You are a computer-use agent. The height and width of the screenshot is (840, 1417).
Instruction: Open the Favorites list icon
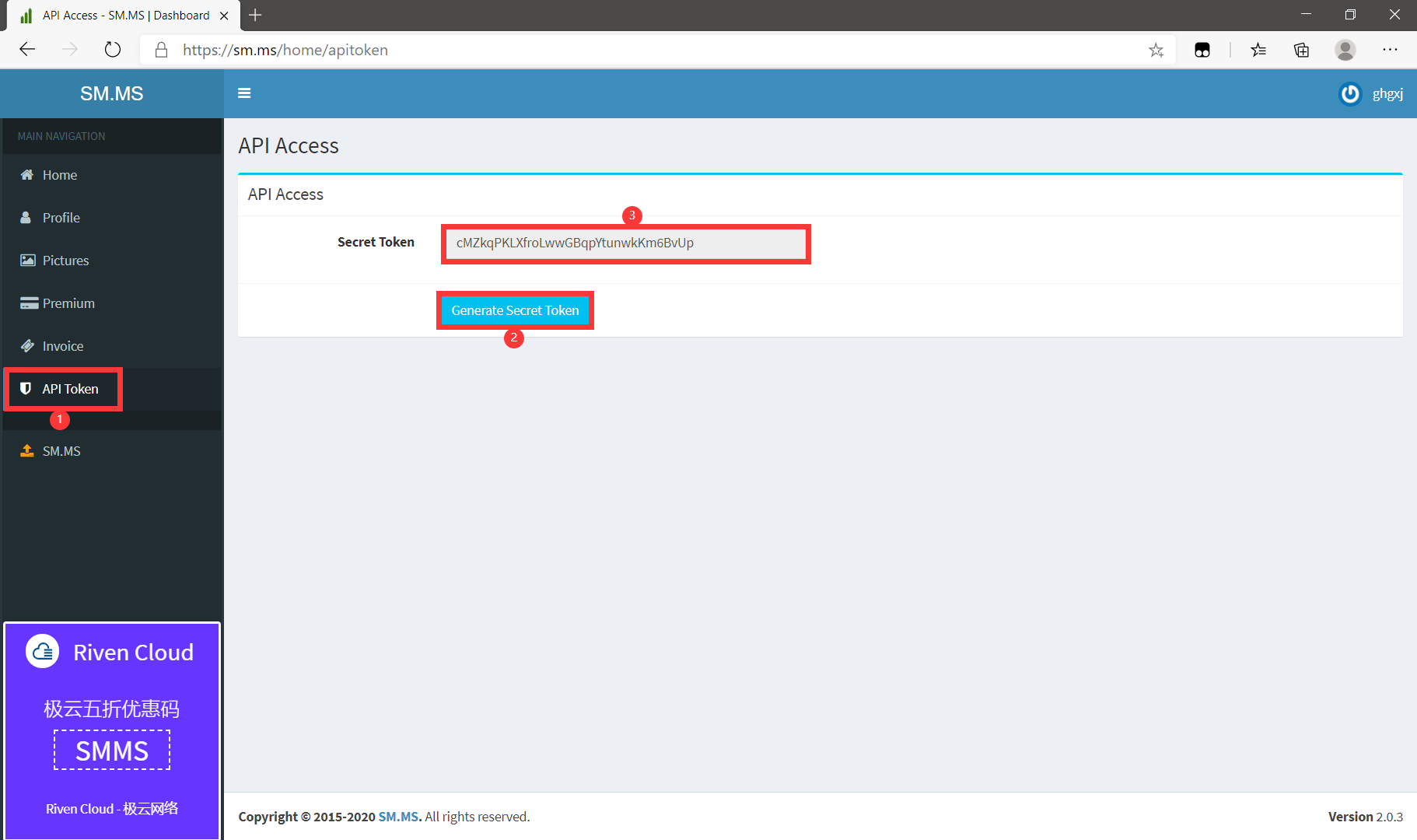click(1258, 51)
